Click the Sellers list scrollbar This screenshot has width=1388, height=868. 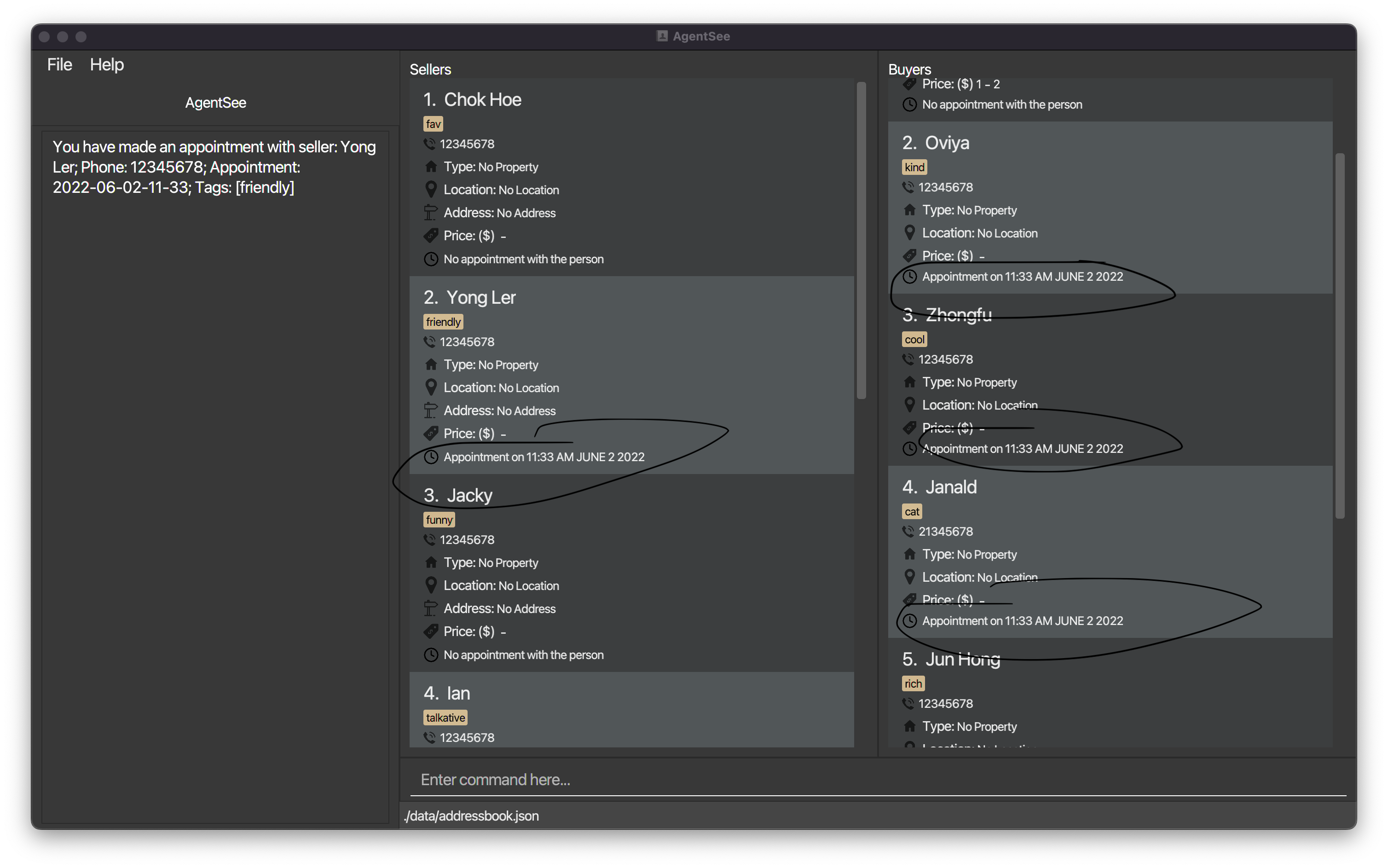[x=861, y=241]
